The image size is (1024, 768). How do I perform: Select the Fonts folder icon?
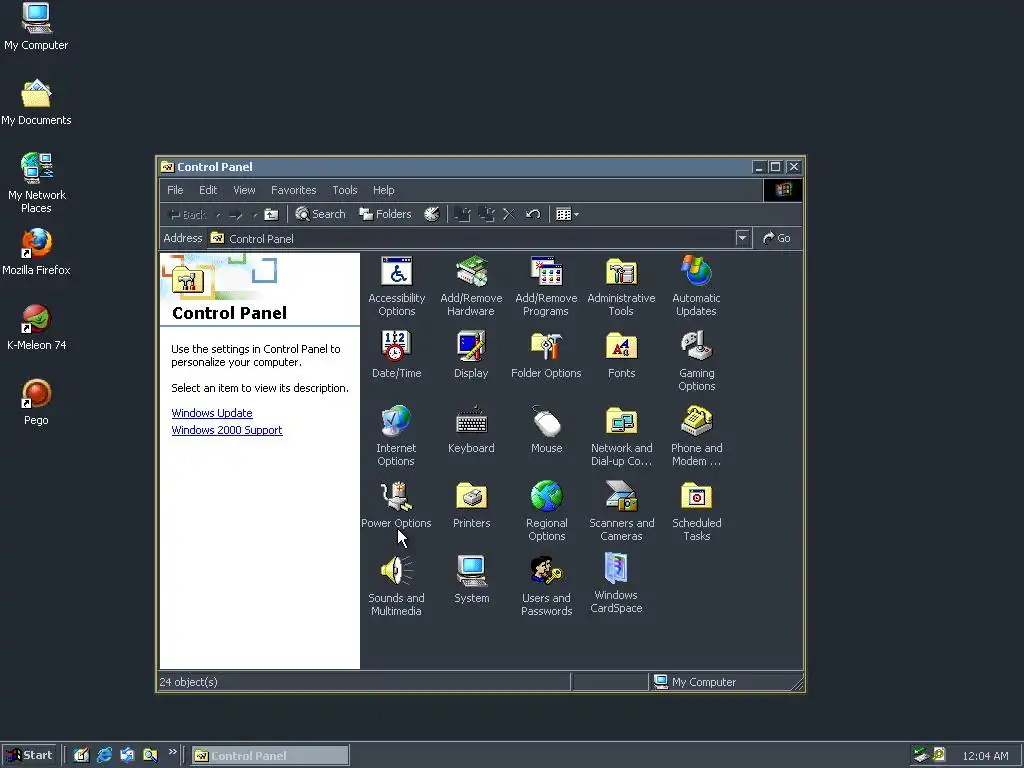(x=621, y=355)
